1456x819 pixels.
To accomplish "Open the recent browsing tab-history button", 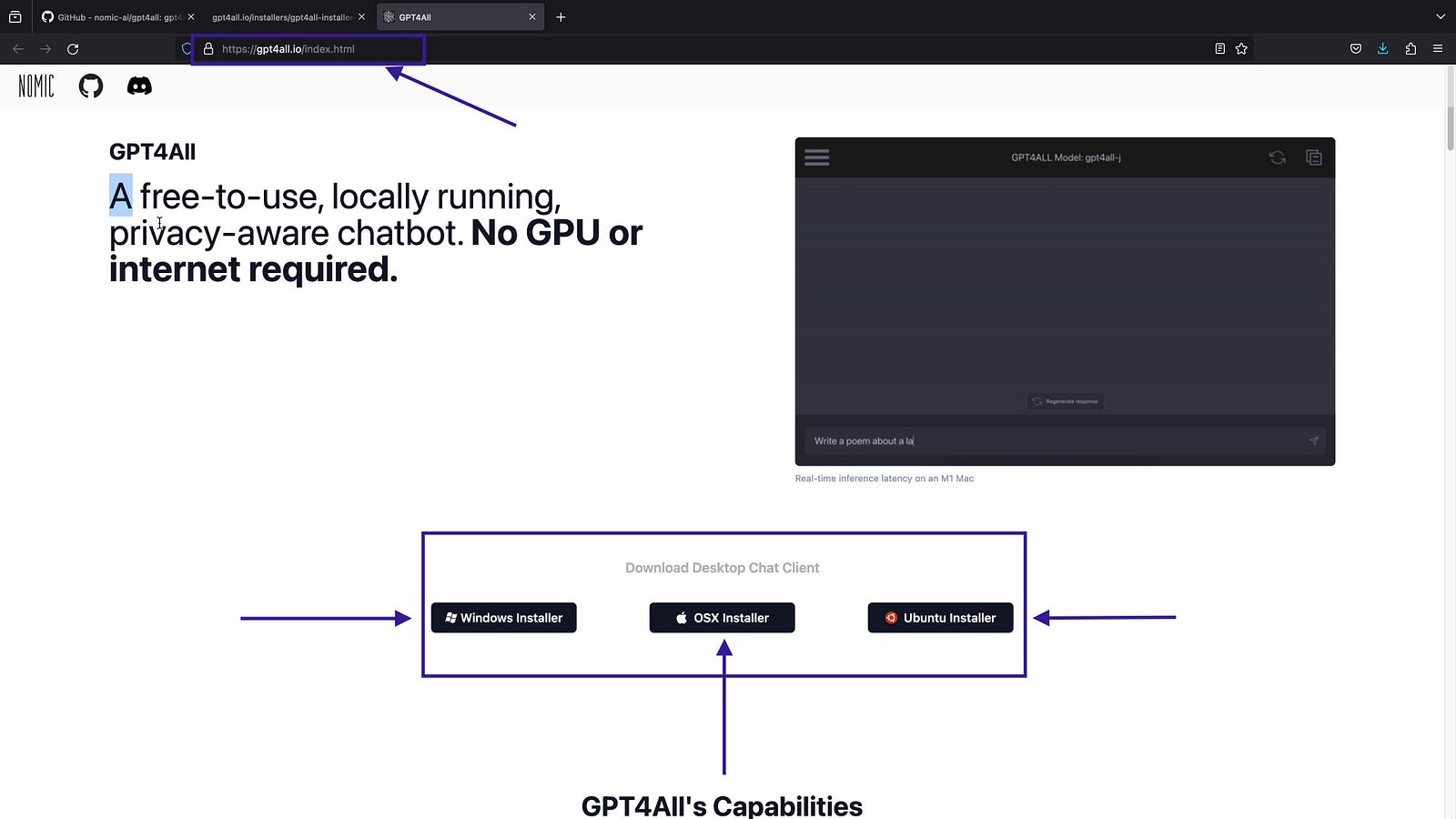I will 15,16.
